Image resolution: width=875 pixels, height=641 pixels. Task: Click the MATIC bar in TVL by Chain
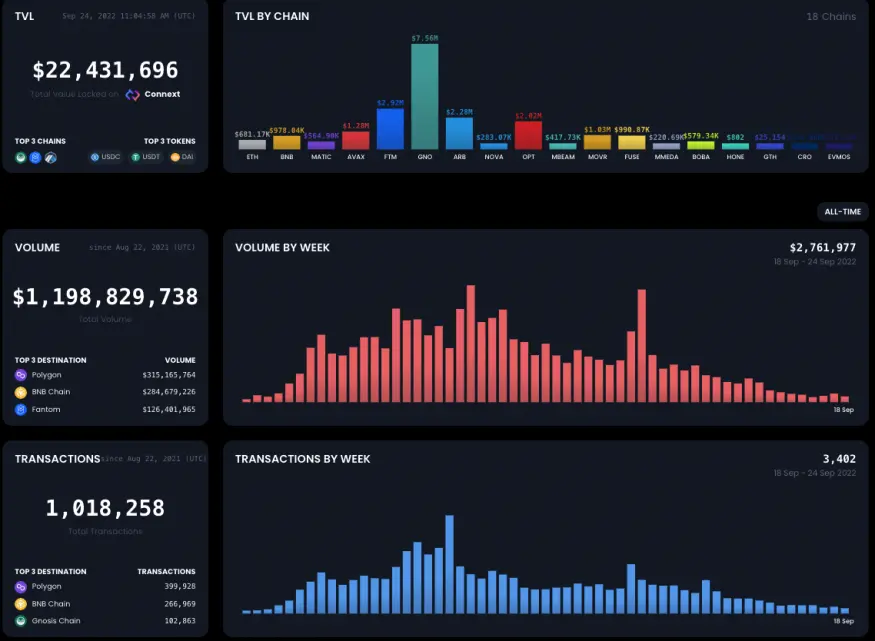tap(321, 146)
